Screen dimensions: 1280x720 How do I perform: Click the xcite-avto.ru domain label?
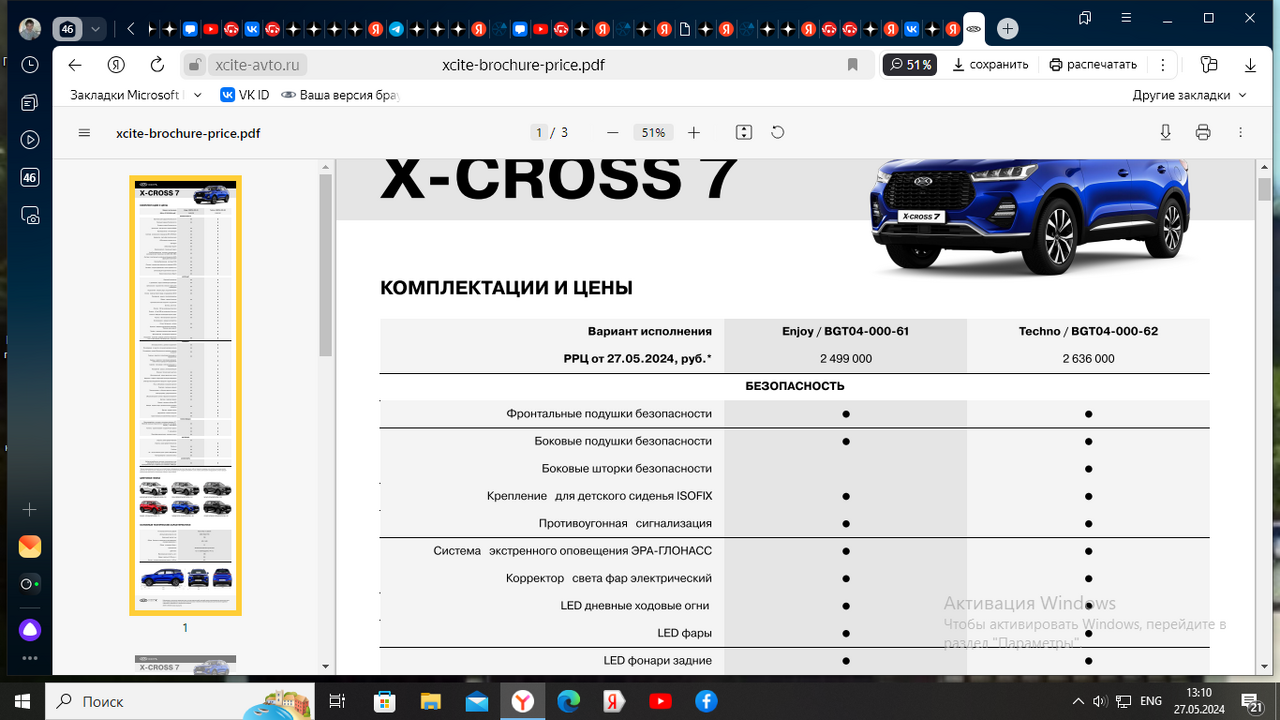pos(257,65)
